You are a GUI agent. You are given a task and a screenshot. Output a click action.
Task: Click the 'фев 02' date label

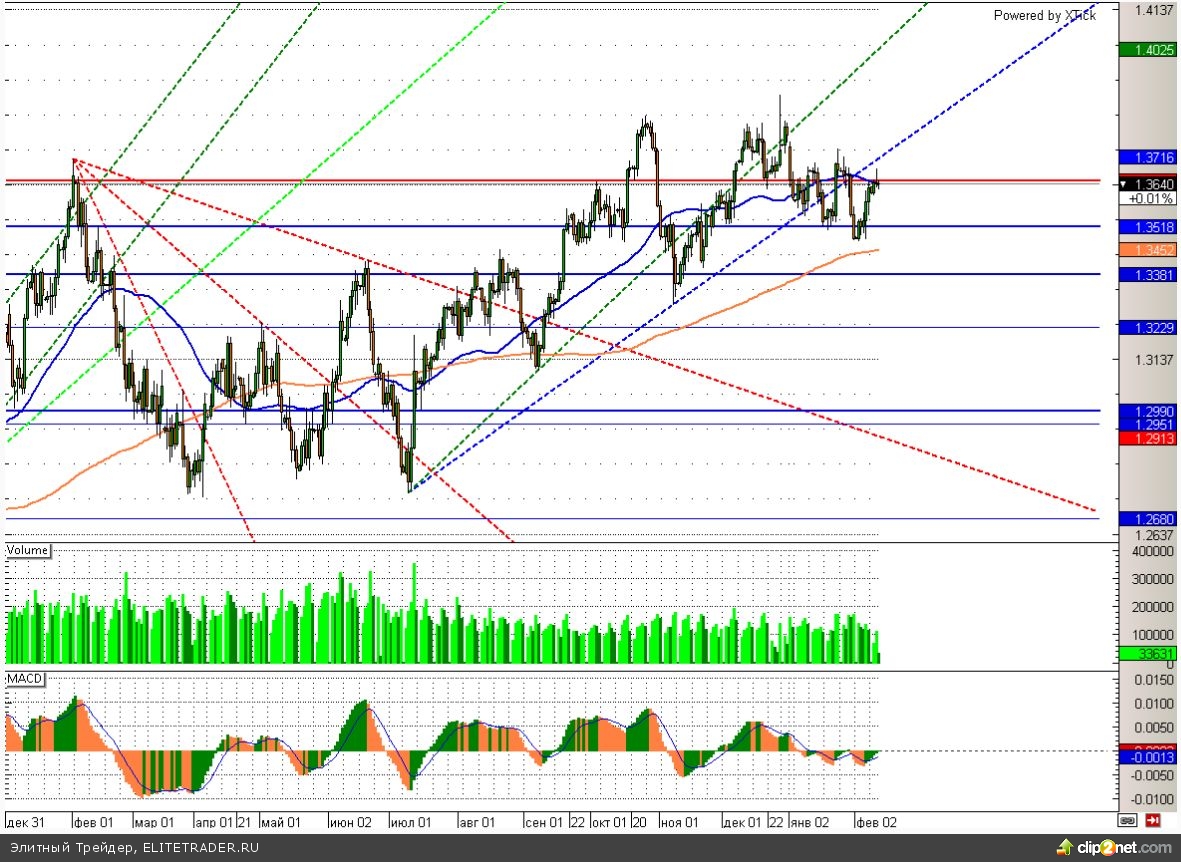(877, 822)
